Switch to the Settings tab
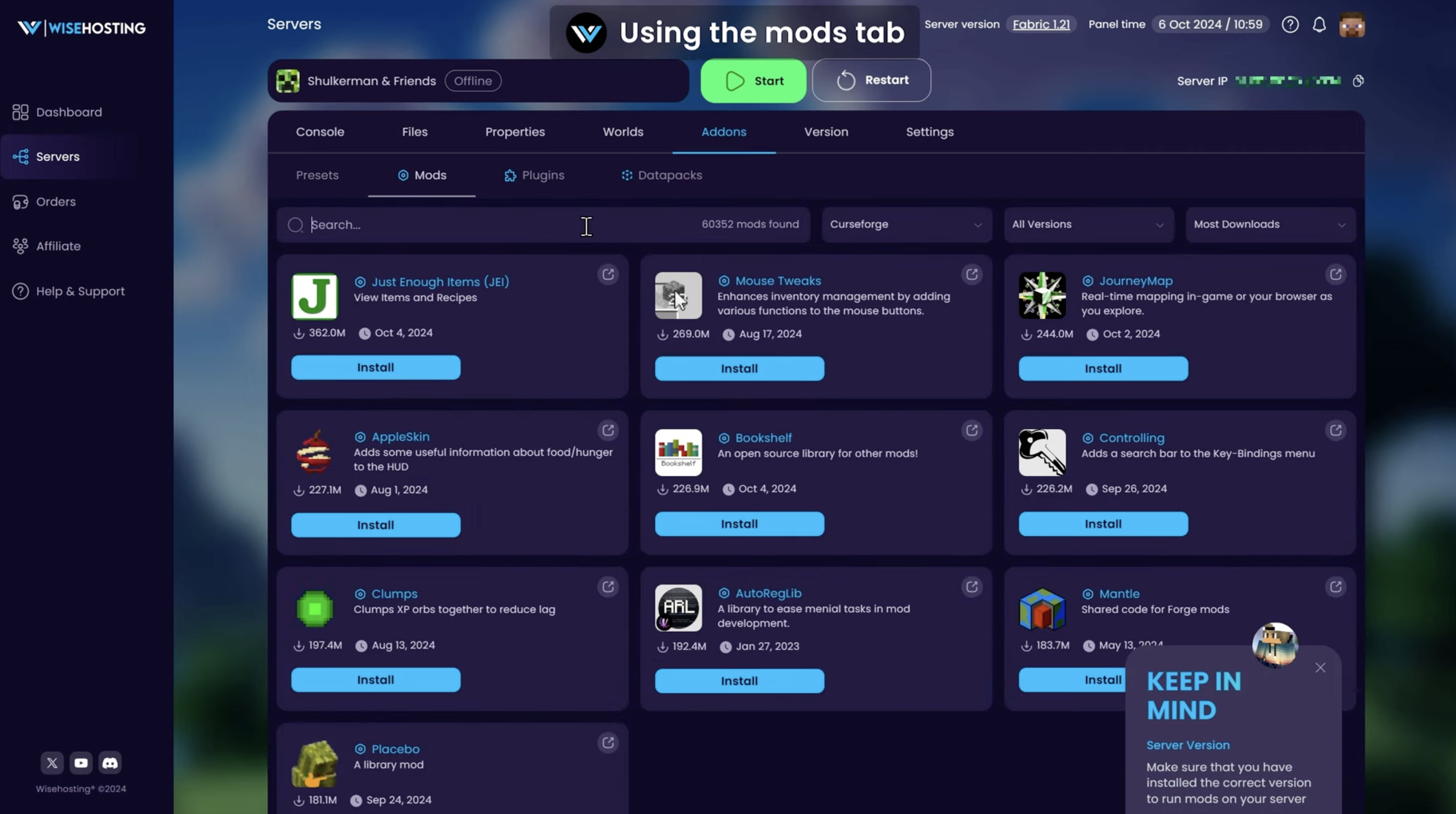The height and width of the screenshot is (814, 1456). click(930, 132)
